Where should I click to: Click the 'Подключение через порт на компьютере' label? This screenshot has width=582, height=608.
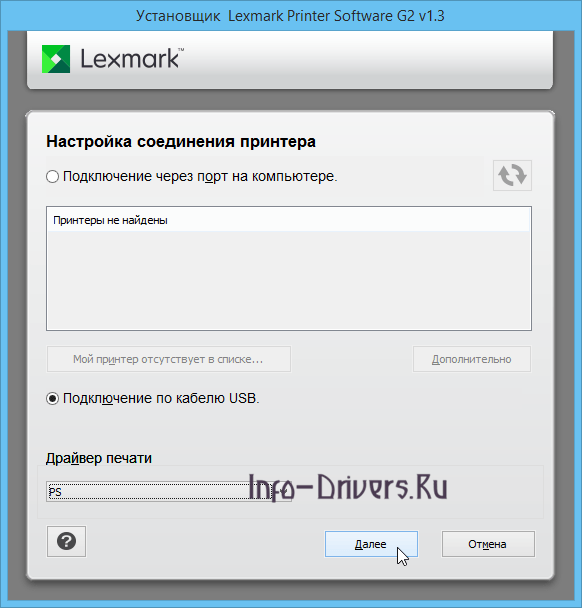(x=200, y=177)
